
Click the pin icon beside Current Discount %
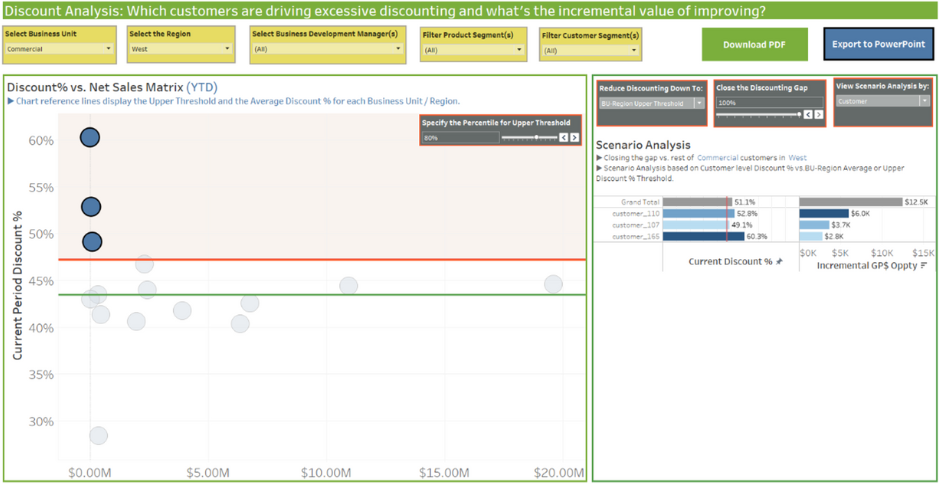(x=779, y=261)
